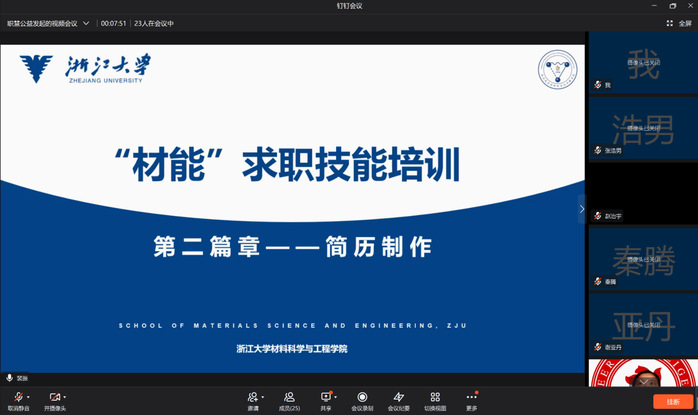Screen dimensions: 698x415
Task: Expand share options arrow
Action: point(334,396)
